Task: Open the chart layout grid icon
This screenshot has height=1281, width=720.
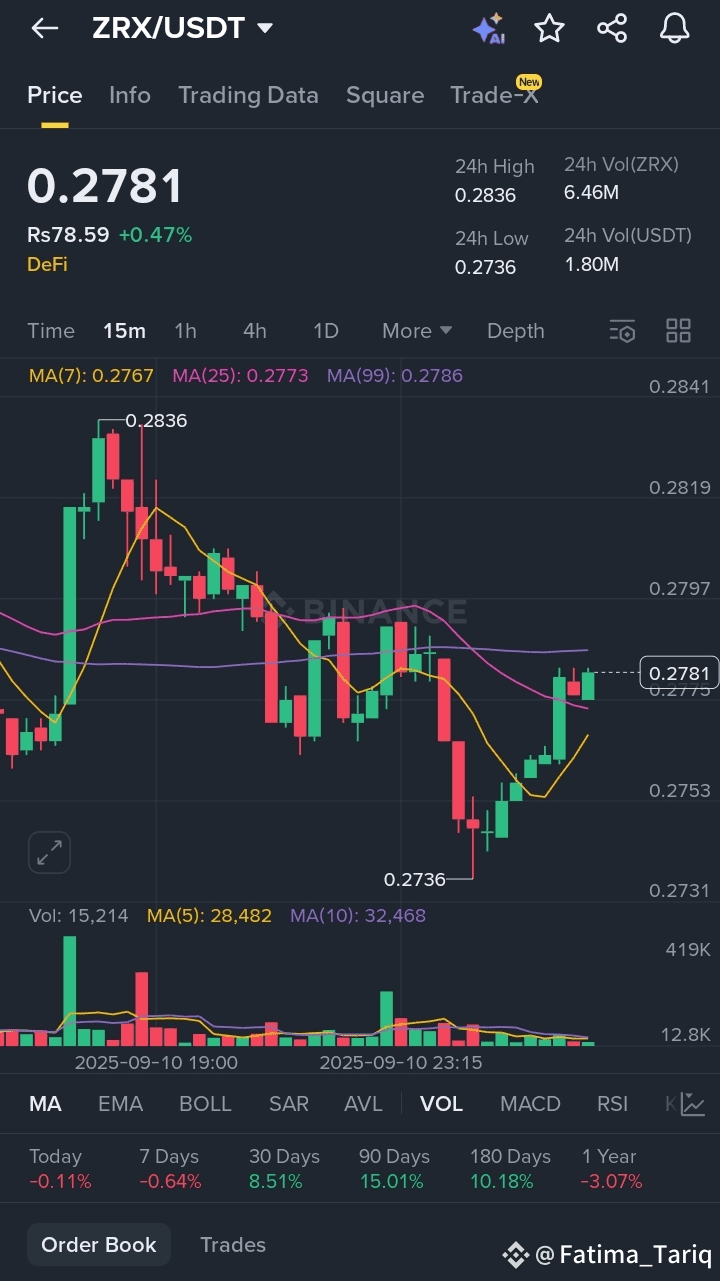Action: pos(679,331)
